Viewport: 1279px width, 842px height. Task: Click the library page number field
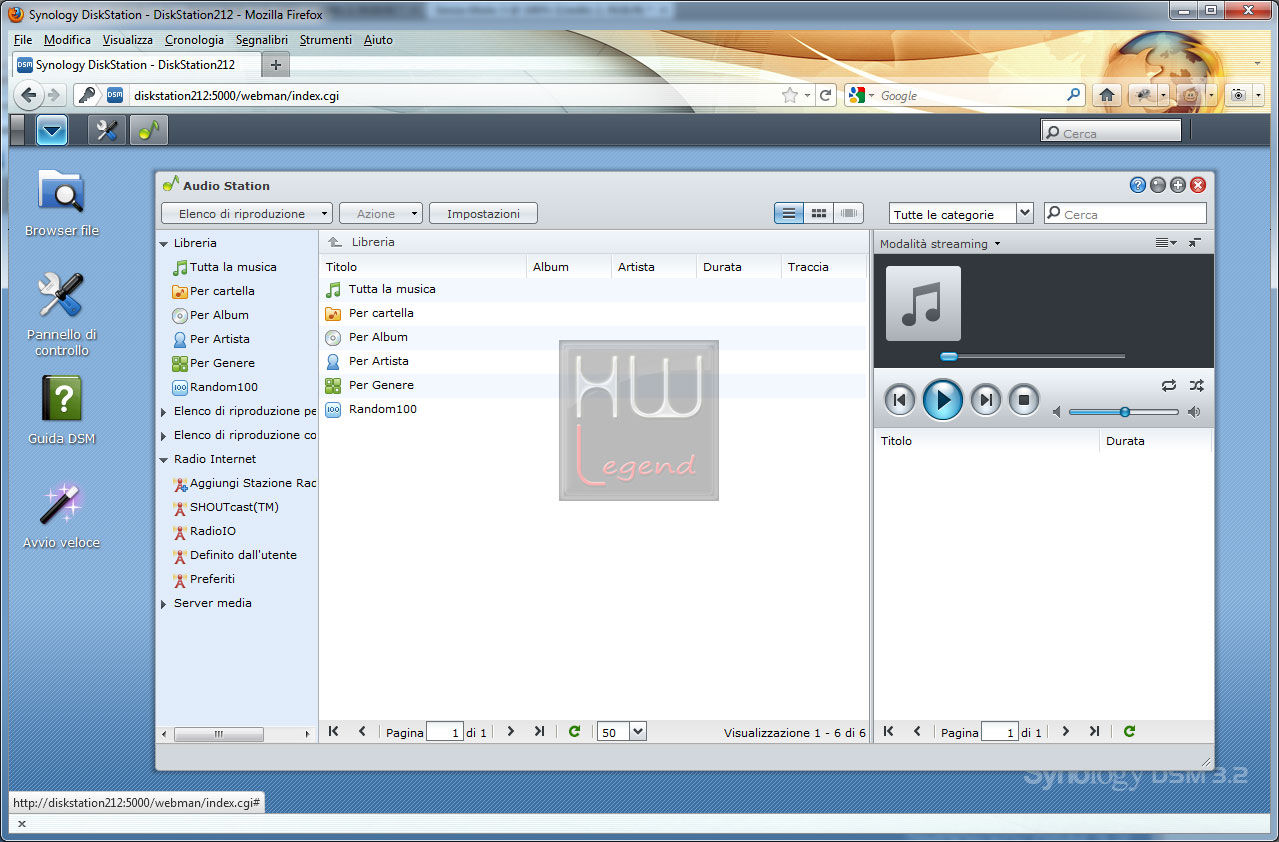[x=445, y=732]
